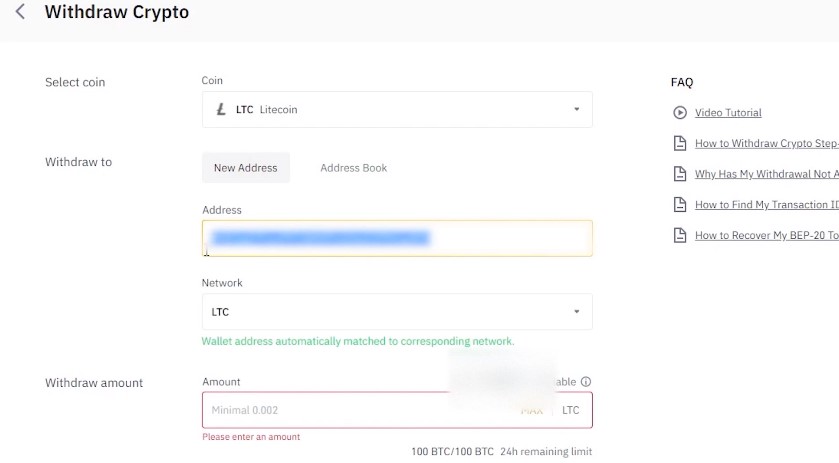The height and width of the screenshot is (463, 839).
Task: Select the New Address tab
Action: click(246, 168)
